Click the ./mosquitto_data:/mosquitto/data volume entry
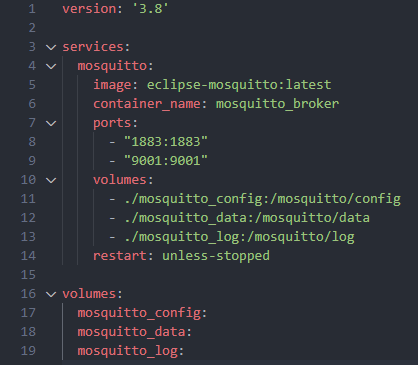The width and height of the screenshot is (418, 365). pos(247,218)
